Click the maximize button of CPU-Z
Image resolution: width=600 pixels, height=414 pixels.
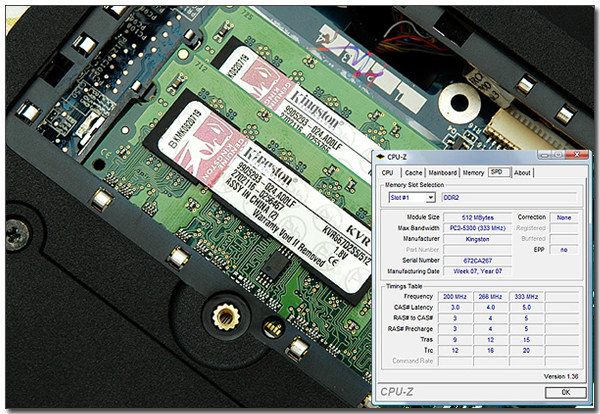558,155
